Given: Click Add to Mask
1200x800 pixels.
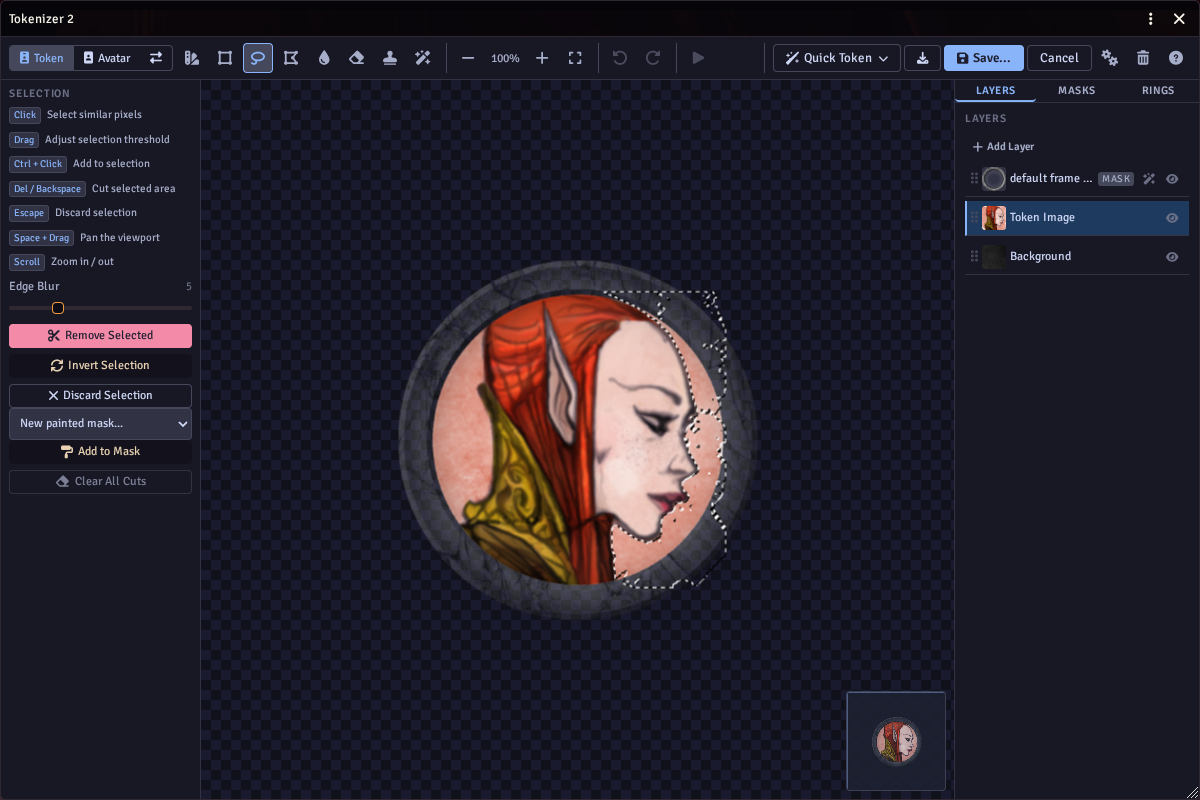Looking at the screenshot, I should (x=100, y=452).
